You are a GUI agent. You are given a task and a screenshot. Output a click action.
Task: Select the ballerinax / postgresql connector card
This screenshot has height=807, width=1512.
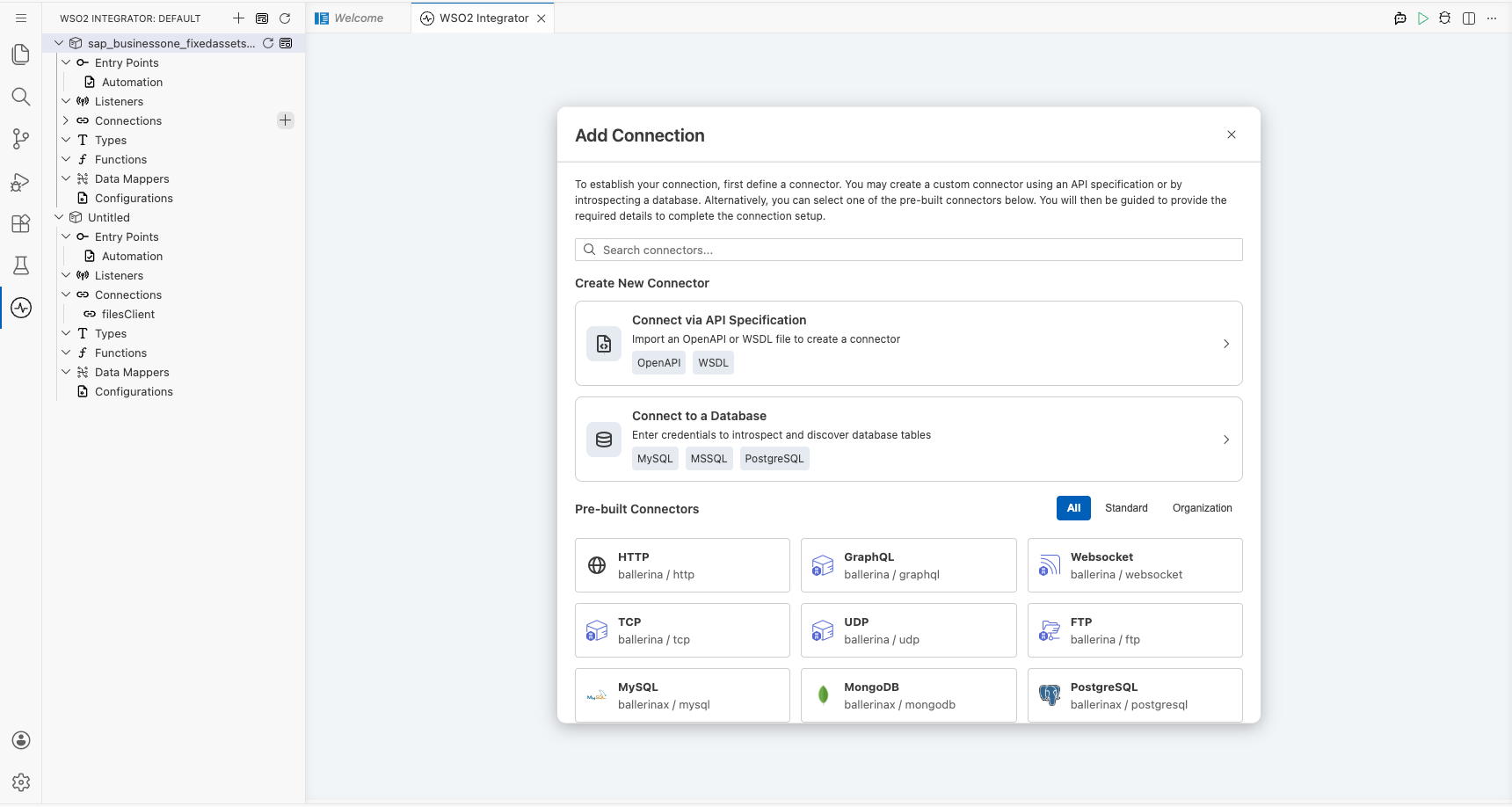tap(1135, 695)
